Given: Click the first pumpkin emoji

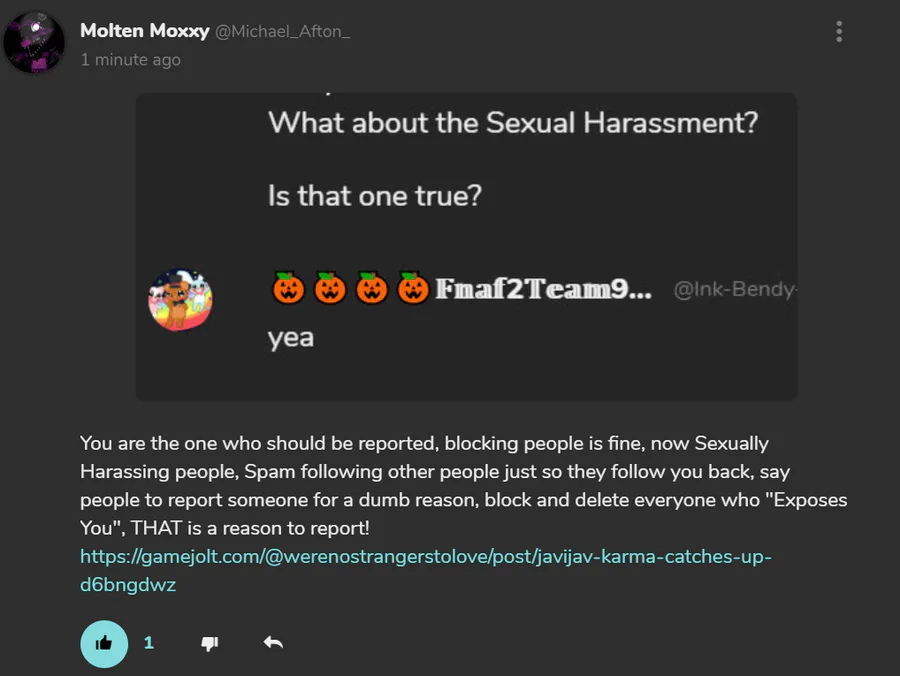Looking at the screenshot, I should (x=288, y=289).
